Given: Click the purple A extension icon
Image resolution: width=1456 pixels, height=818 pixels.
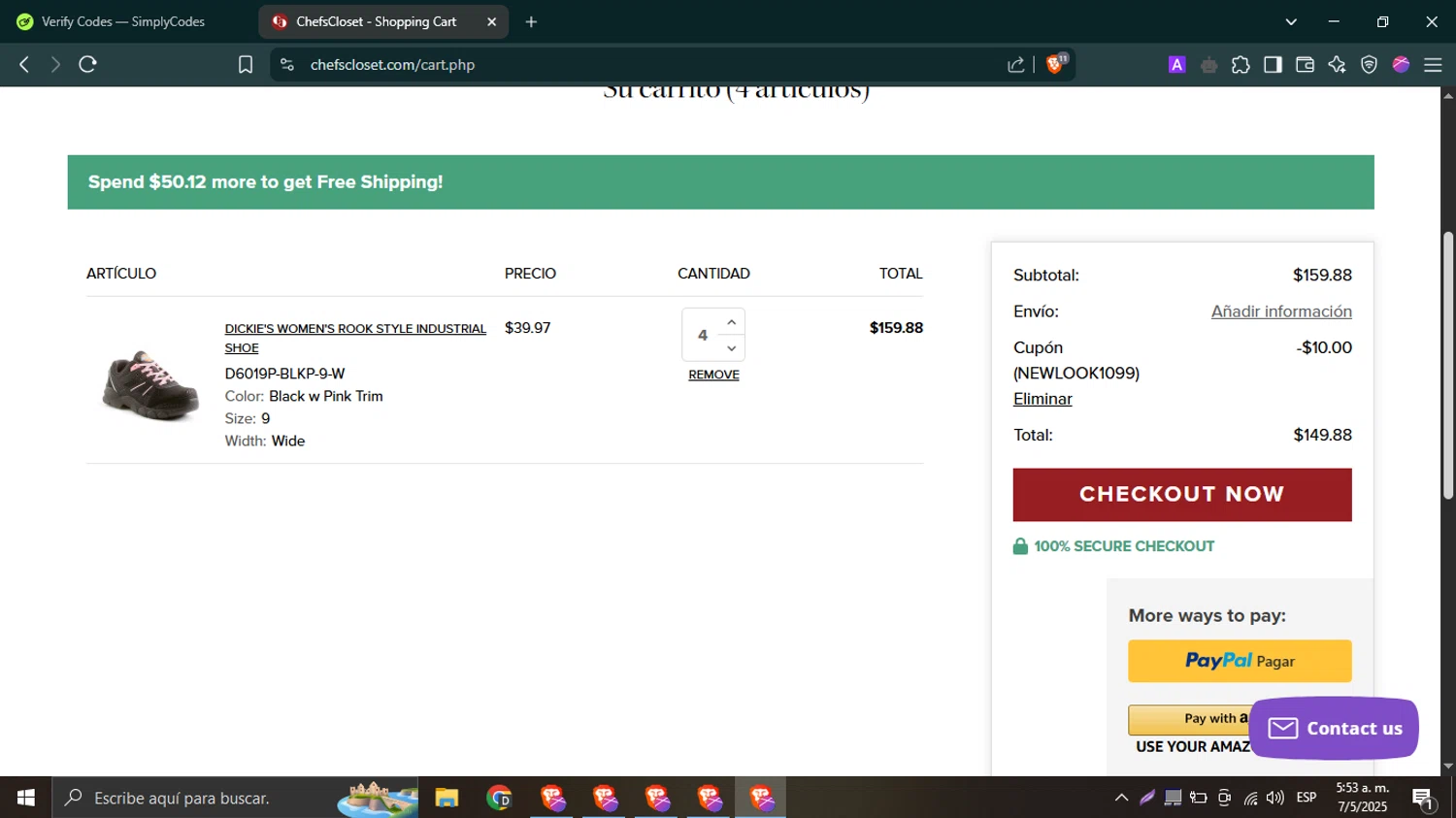Looking at the screenshot, I should click(x=1176, y=65).
